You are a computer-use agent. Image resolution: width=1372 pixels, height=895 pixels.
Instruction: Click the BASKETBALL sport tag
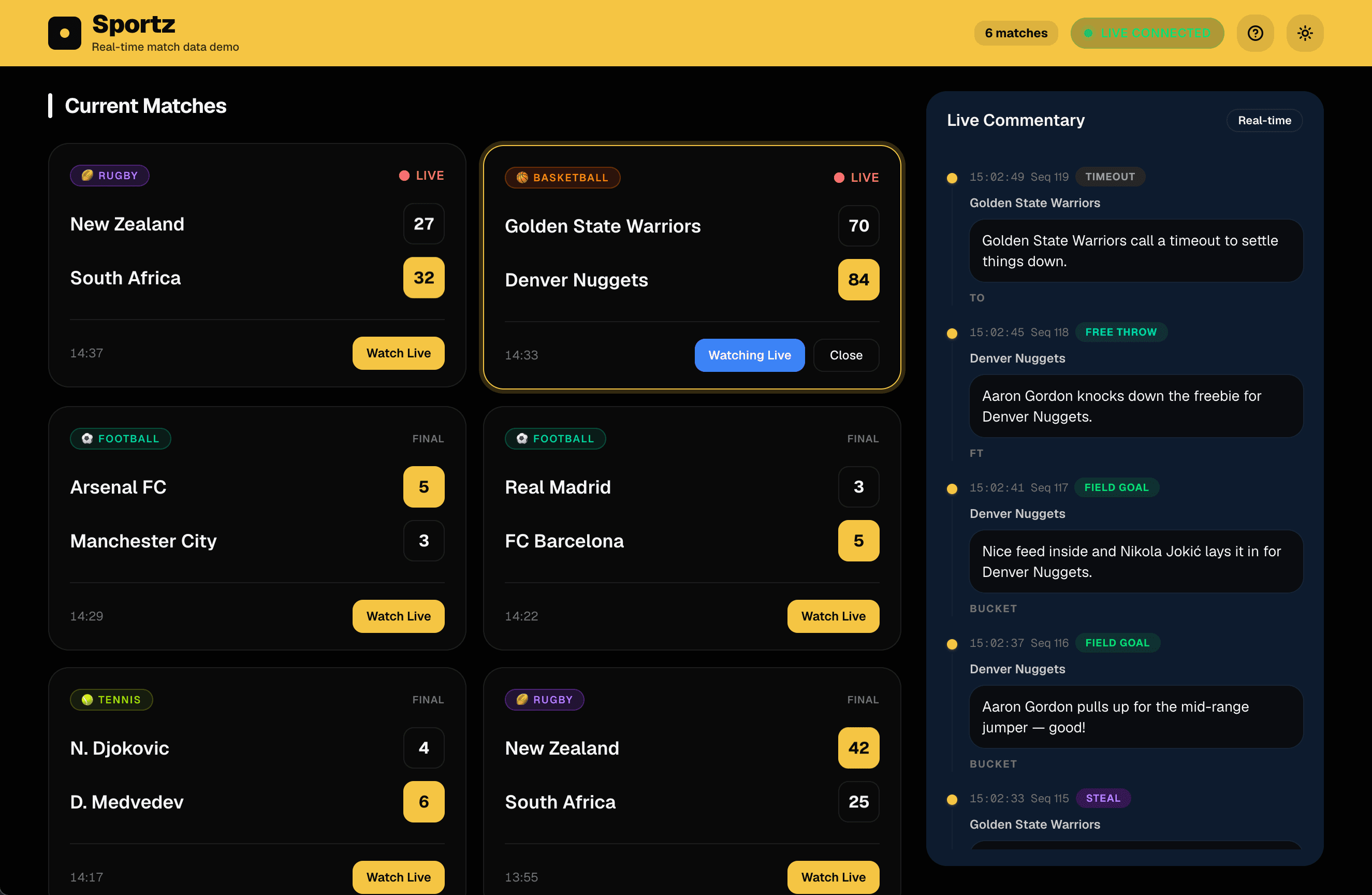563,178
